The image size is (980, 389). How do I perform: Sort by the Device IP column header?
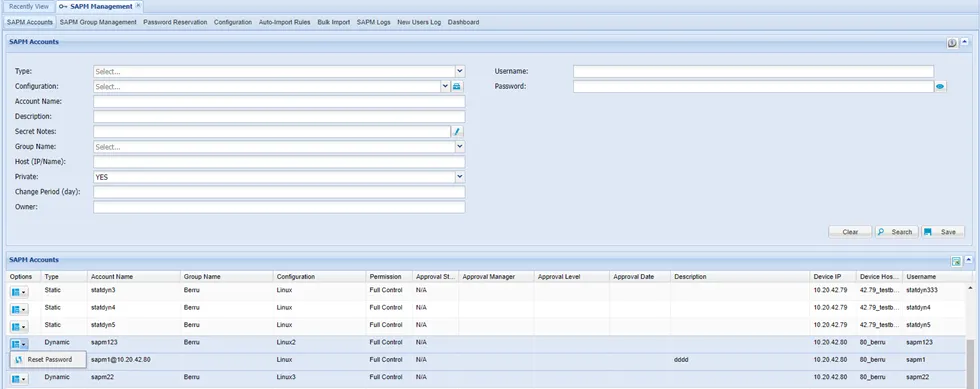(x=833, y=276)
